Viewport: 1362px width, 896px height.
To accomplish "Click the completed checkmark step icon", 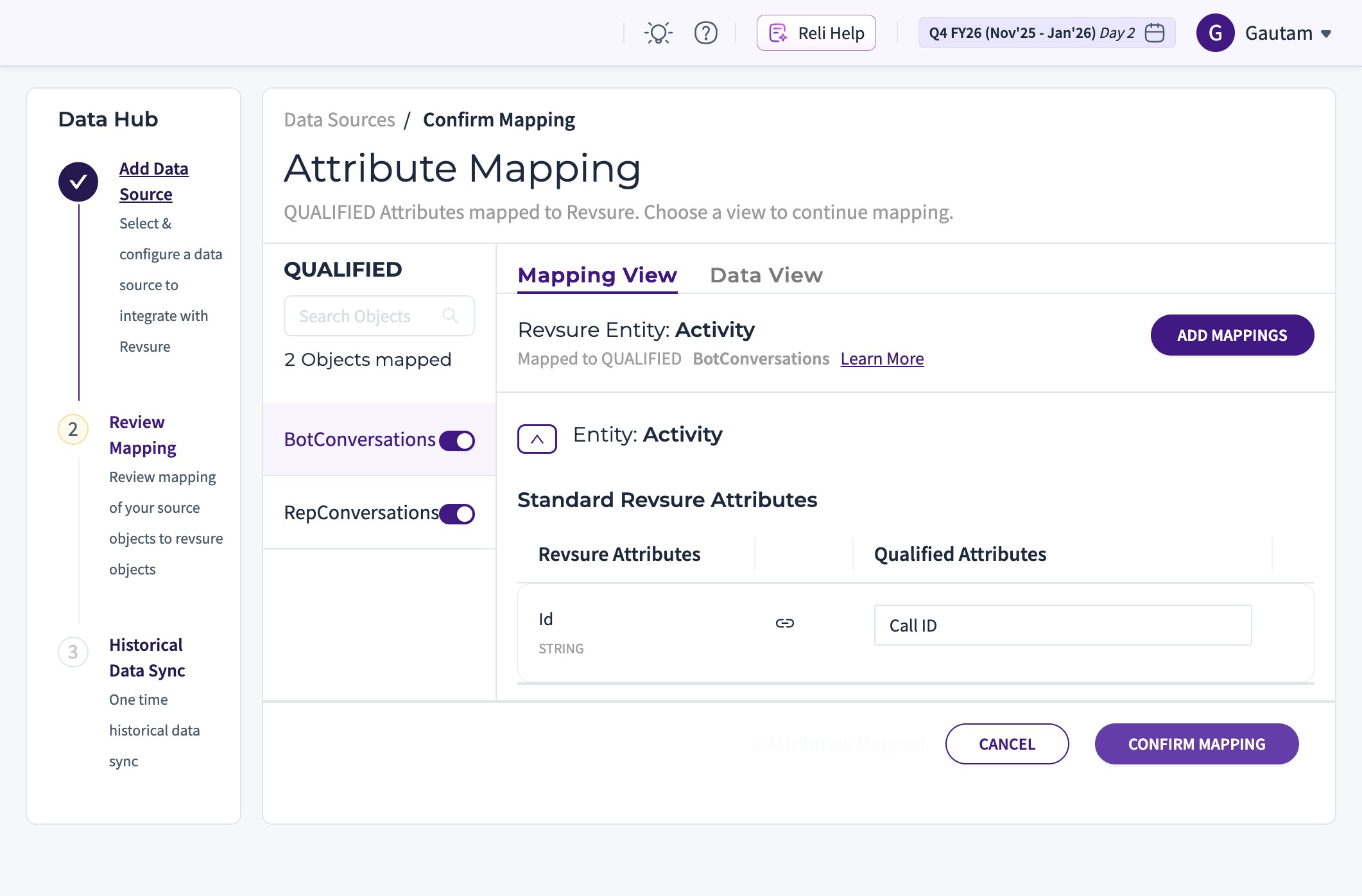I will pyautogui.click(x=78, y=182).
